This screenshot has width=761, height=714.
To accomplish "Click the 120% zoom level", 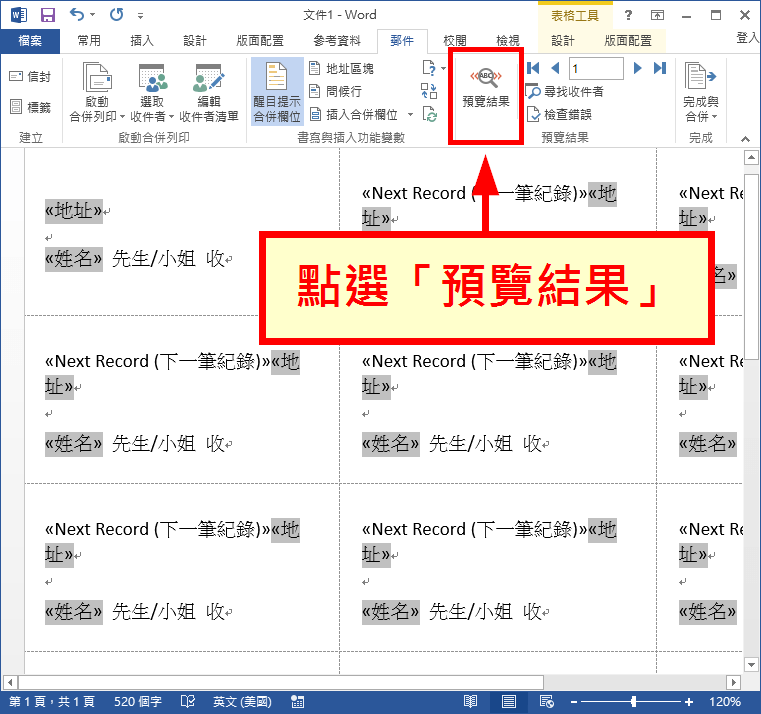I will [x=725, y=701].
